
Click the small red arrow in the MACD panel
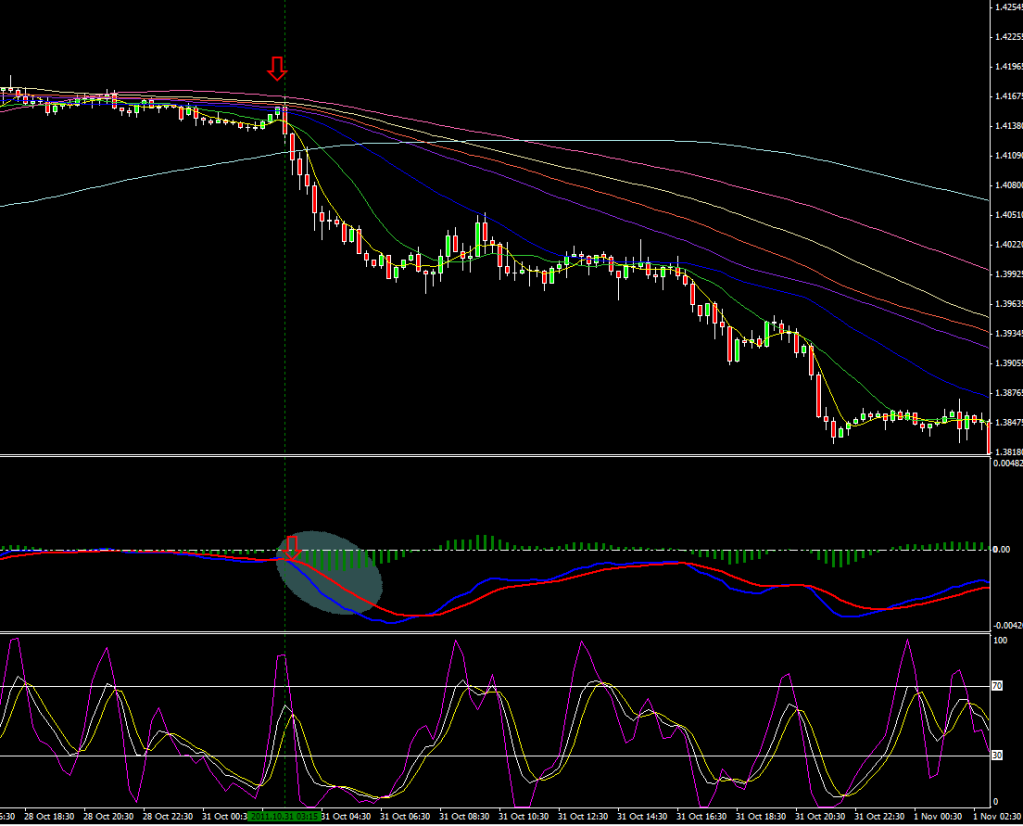click(293, 547)
